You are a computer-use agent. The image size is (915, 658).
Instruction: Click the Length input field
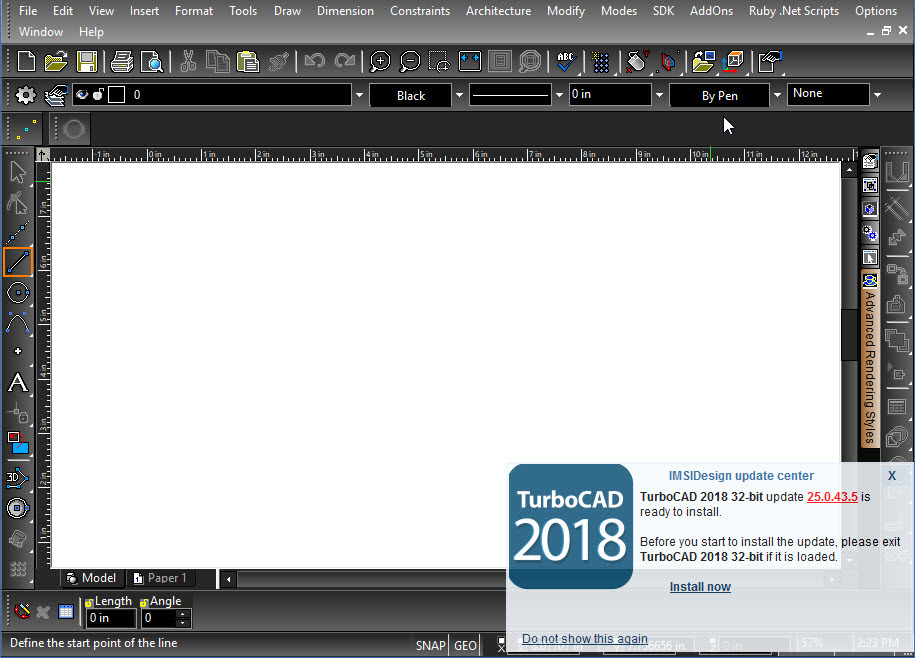[x=111, y=618]
